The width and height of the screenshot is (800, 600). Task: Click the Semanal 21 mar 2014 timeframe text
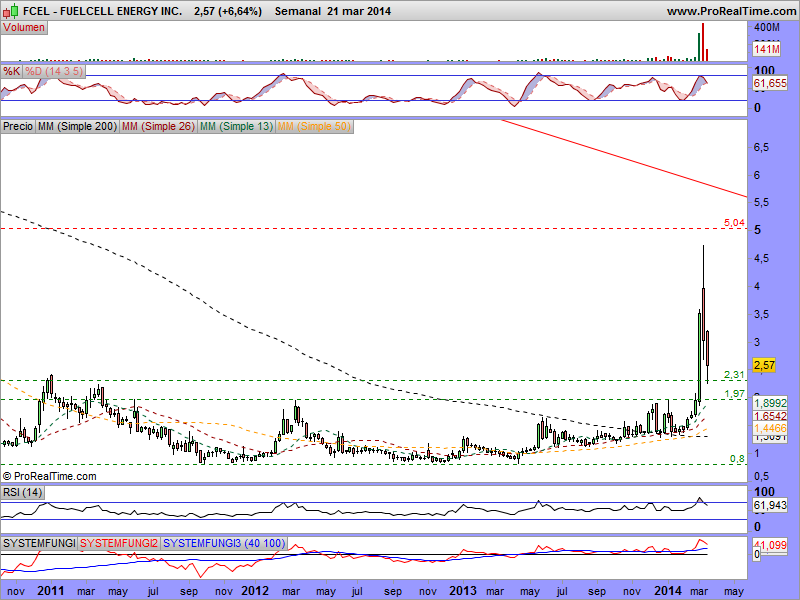pyautogui.click(x=333, y=11)
